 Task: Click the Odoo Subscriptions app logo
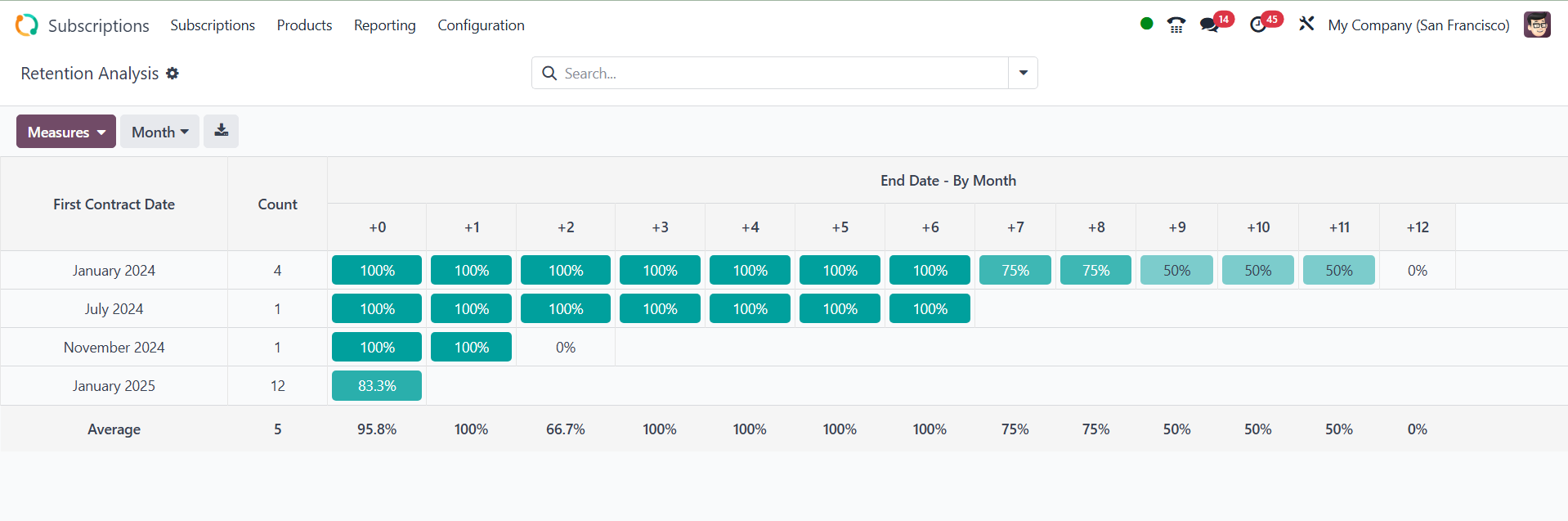click(x=27, y=25)
